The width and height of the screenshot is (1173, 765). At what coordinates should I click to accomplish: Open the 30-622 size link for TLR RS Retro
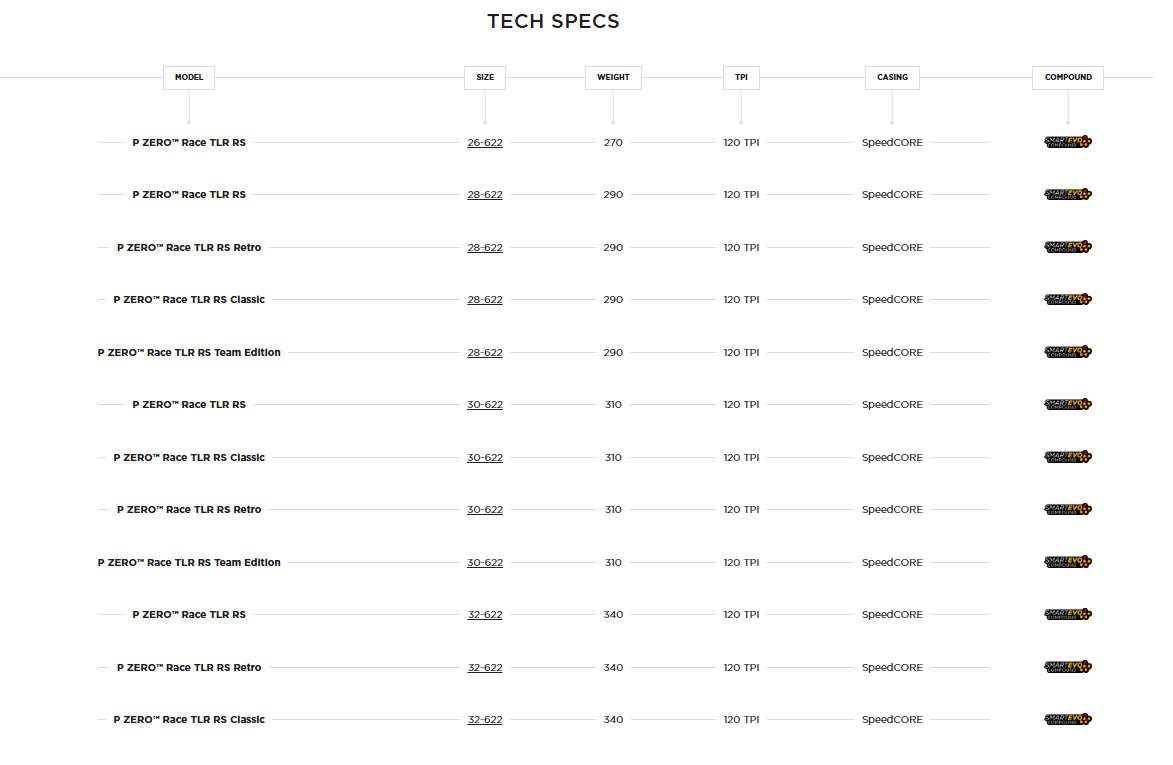485,510
